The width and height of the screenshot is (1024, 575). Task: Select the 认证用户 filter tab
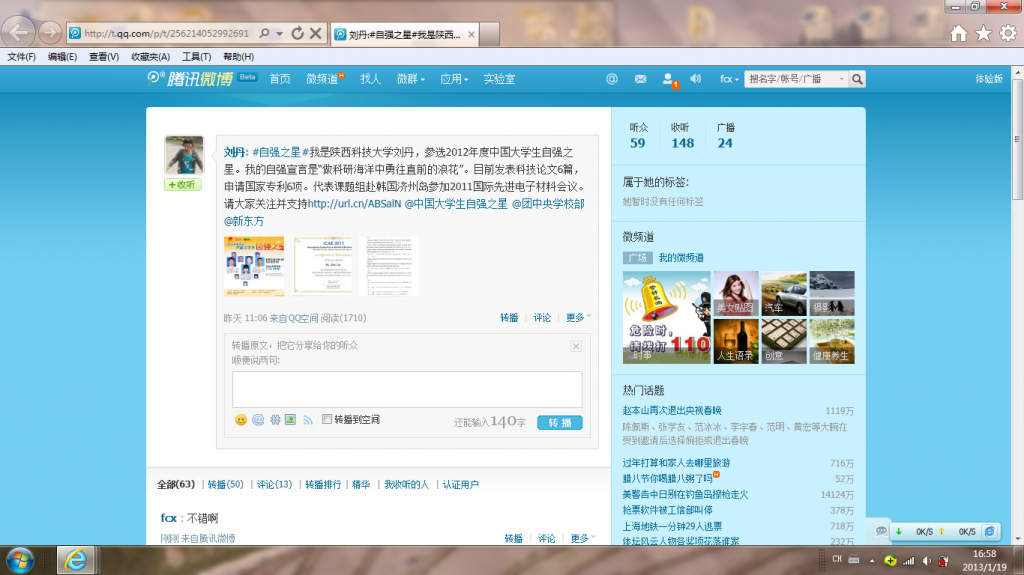click(460, 484)
